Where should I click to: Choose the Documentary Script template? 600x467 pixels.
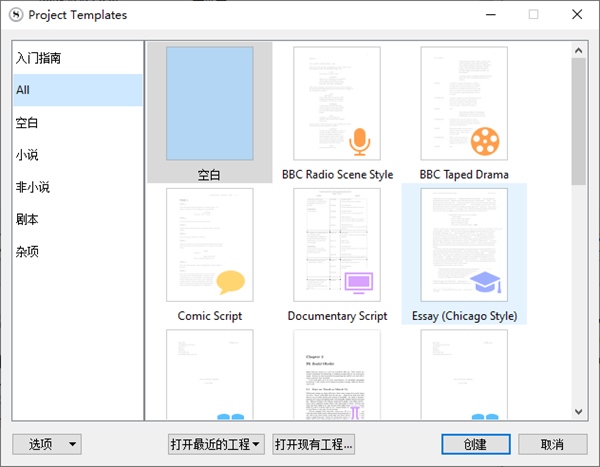(337, 254)
